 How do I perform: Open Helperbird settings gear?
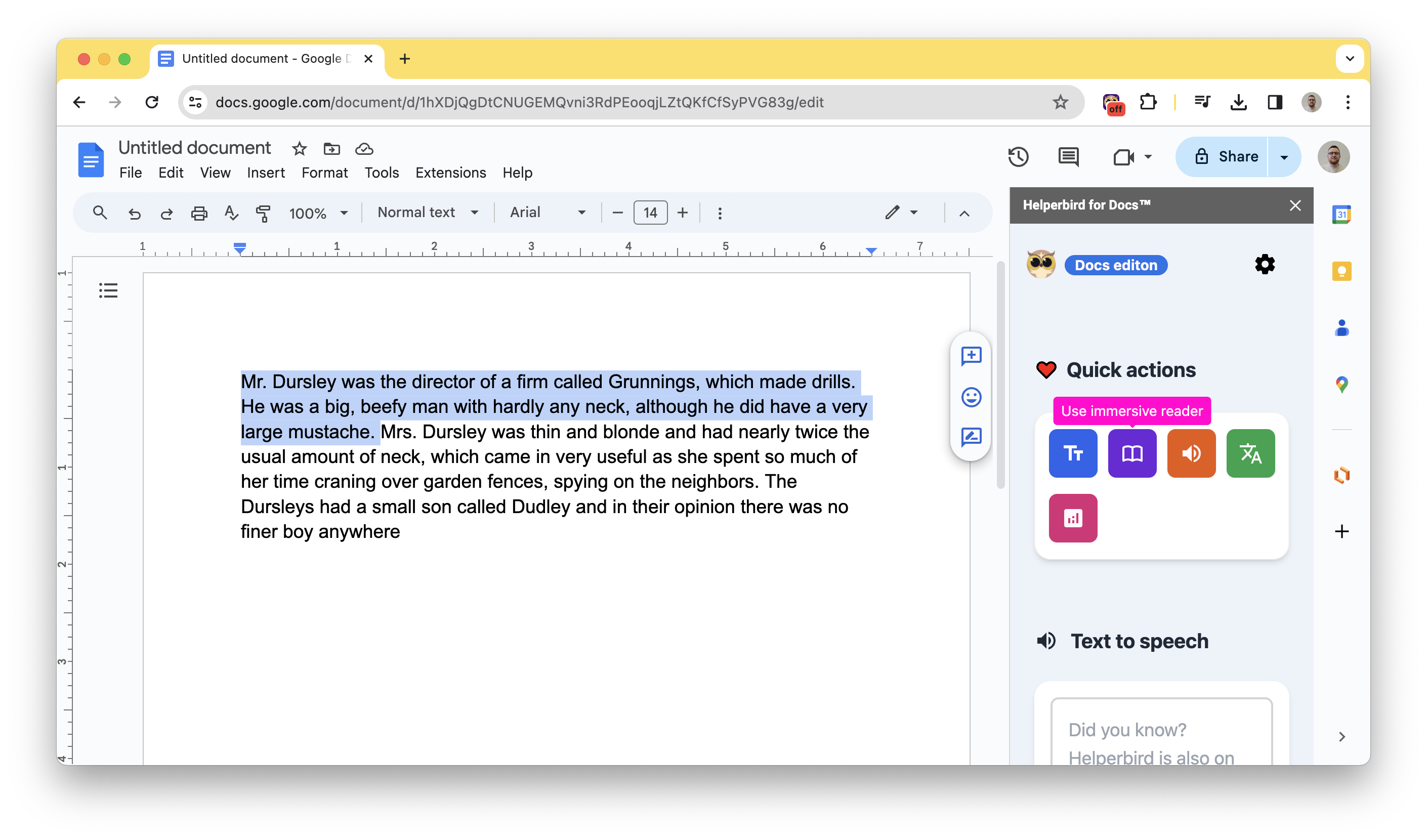tap(1265, 264)
